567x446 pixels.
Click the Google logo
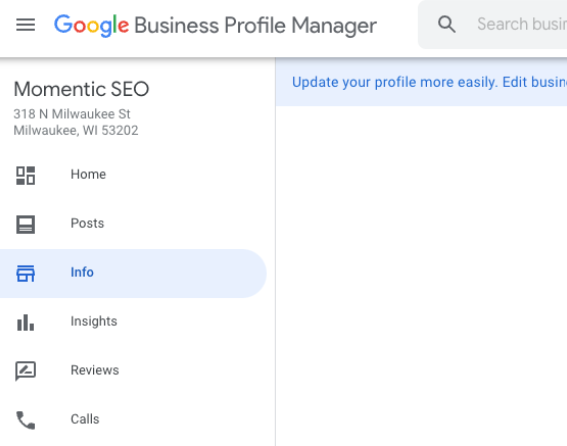(91, 25)
